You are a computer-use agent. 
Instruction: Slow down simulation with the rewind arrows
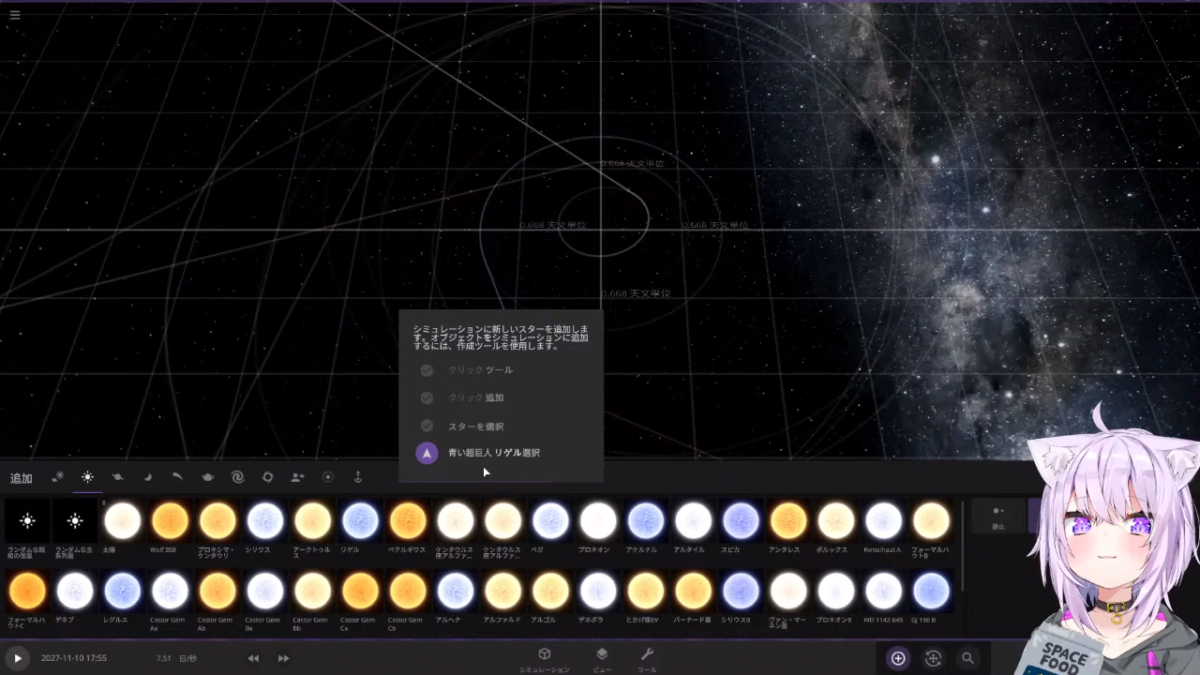pos(253,658)
